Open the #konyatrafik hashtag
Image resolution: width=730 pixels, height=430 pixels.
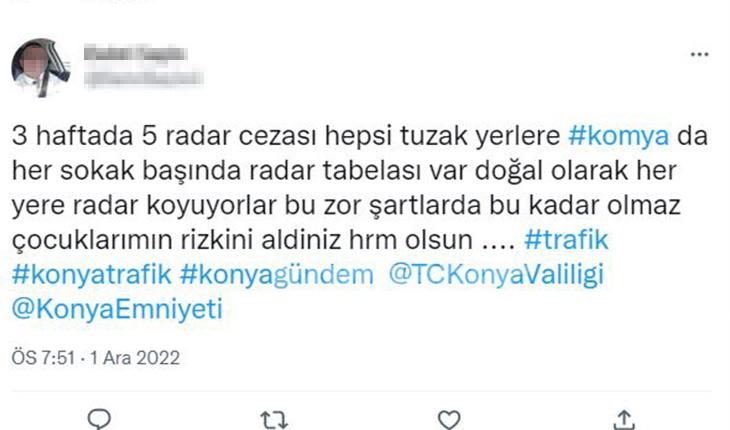(x=92, y=275)
